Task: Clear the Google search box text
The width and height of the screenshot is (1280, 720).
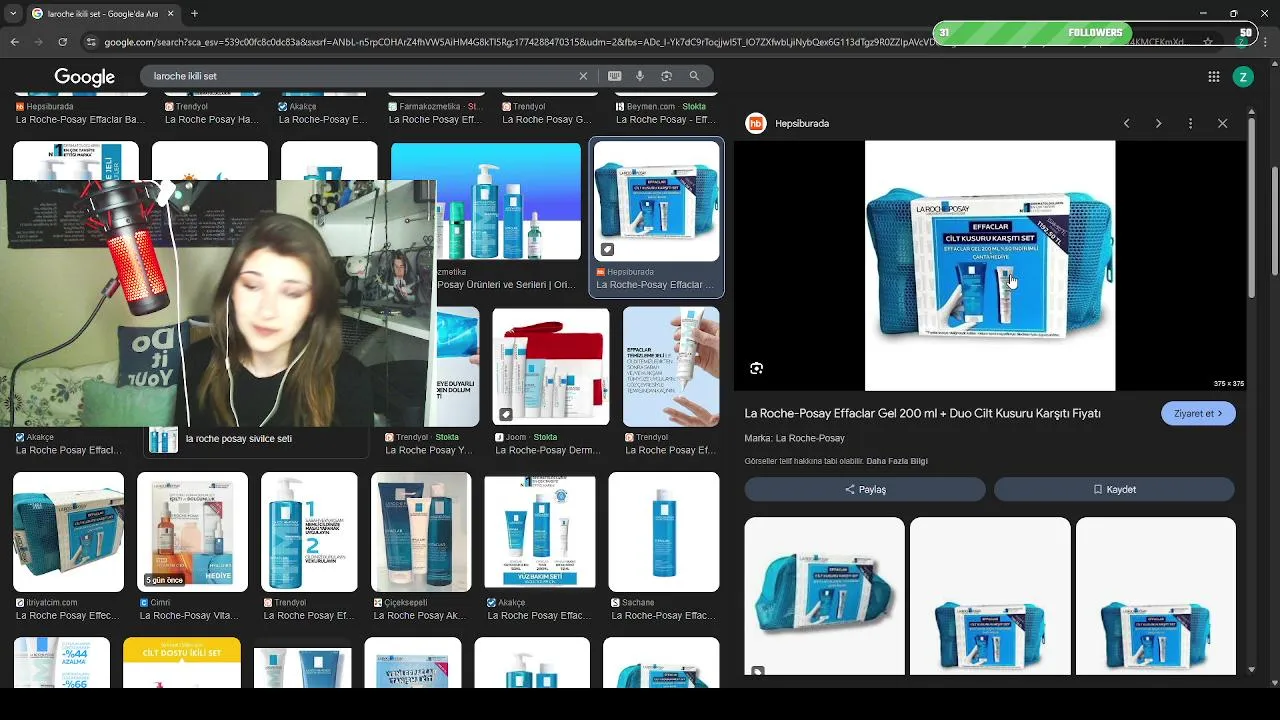Action: (x=583, y=76)
